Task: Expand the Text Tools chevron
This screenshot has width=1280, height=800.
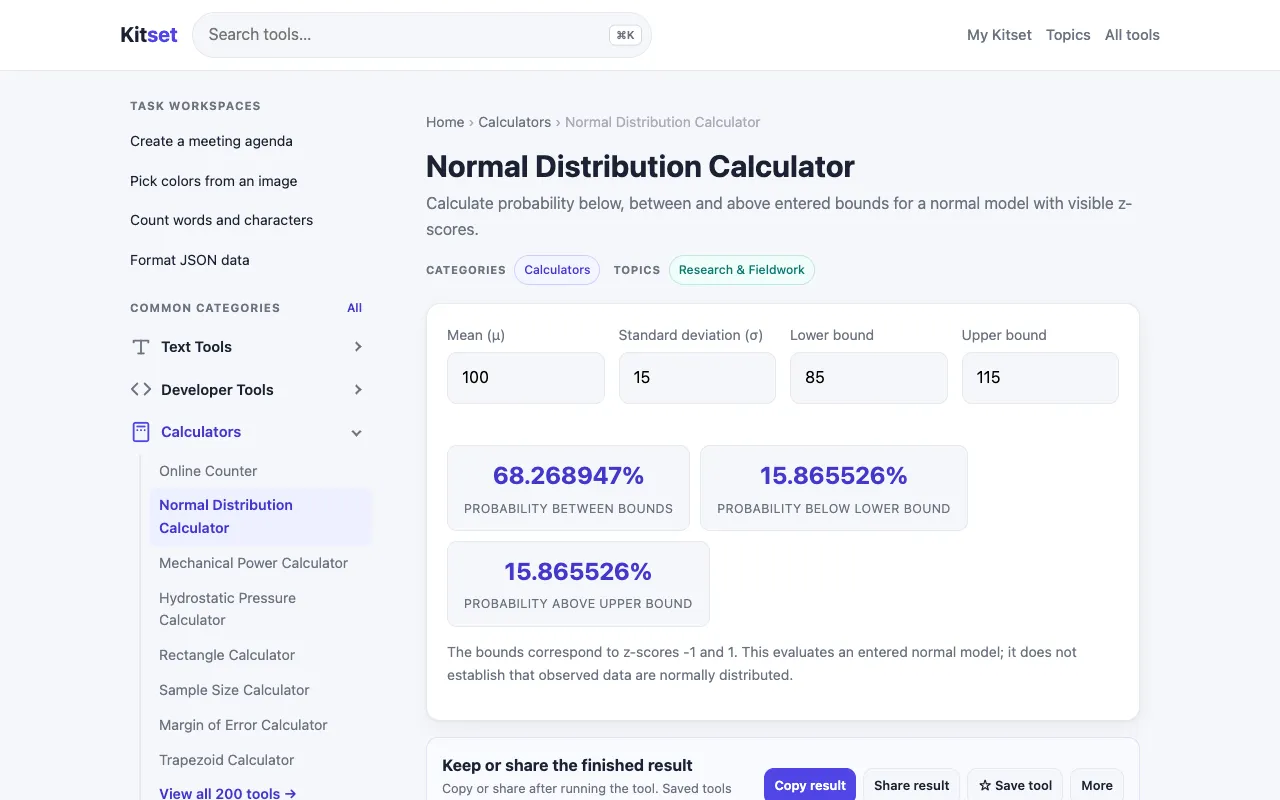Action: (358, 347)
